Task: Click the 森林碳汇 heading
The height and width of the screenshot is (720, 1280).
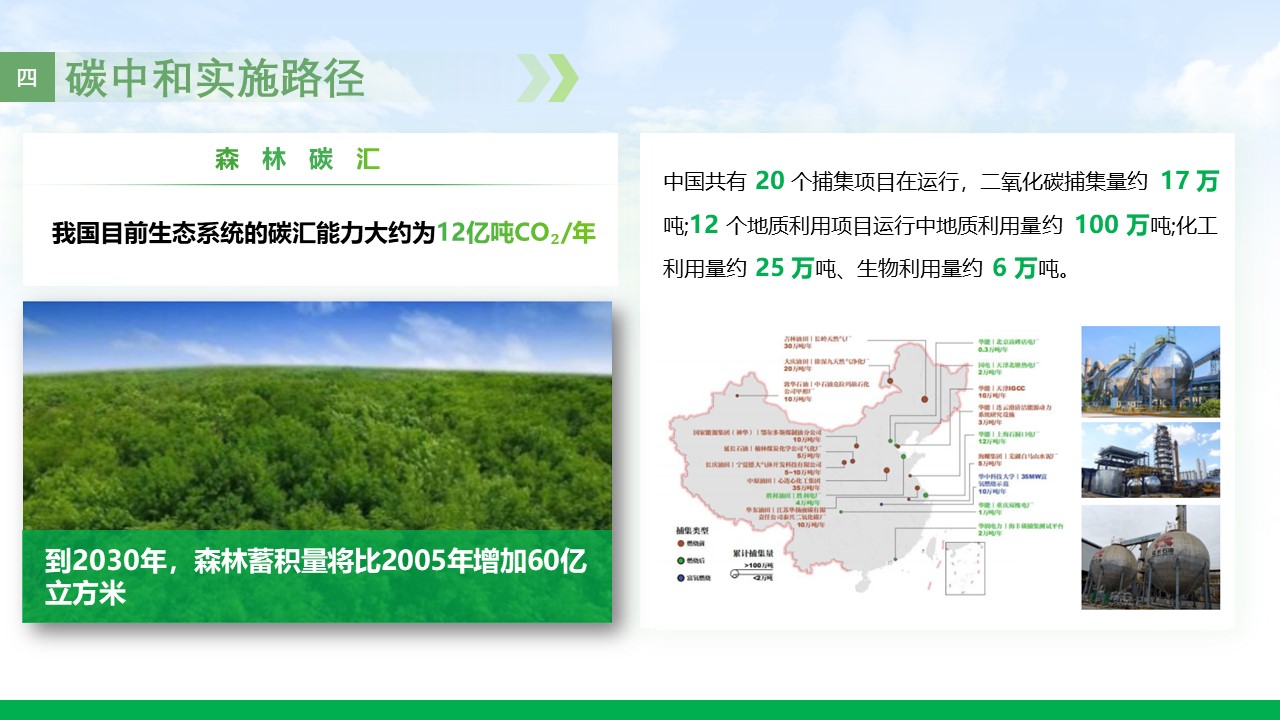Action: coord(298,160)
